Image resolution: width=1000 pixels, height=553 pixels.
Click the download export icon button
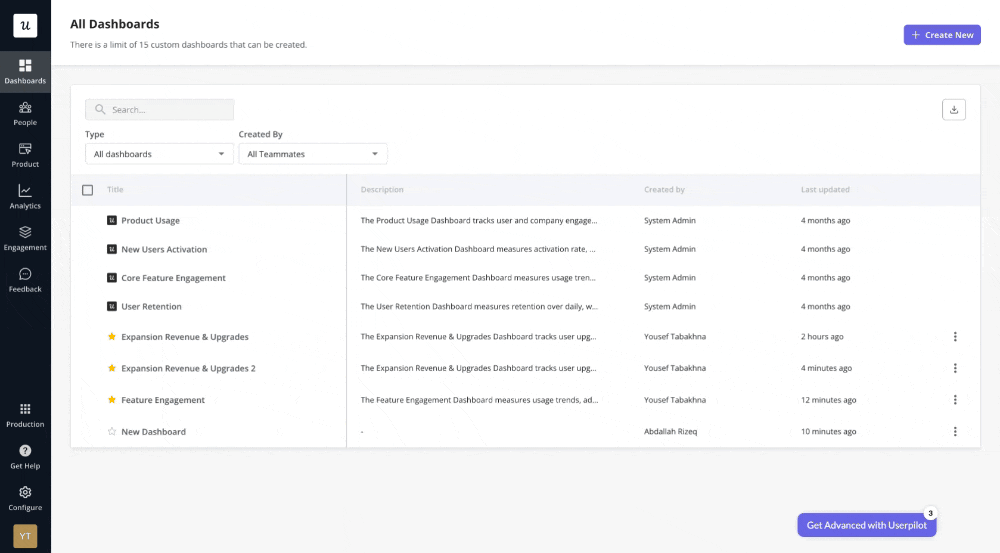click(954, 110)
